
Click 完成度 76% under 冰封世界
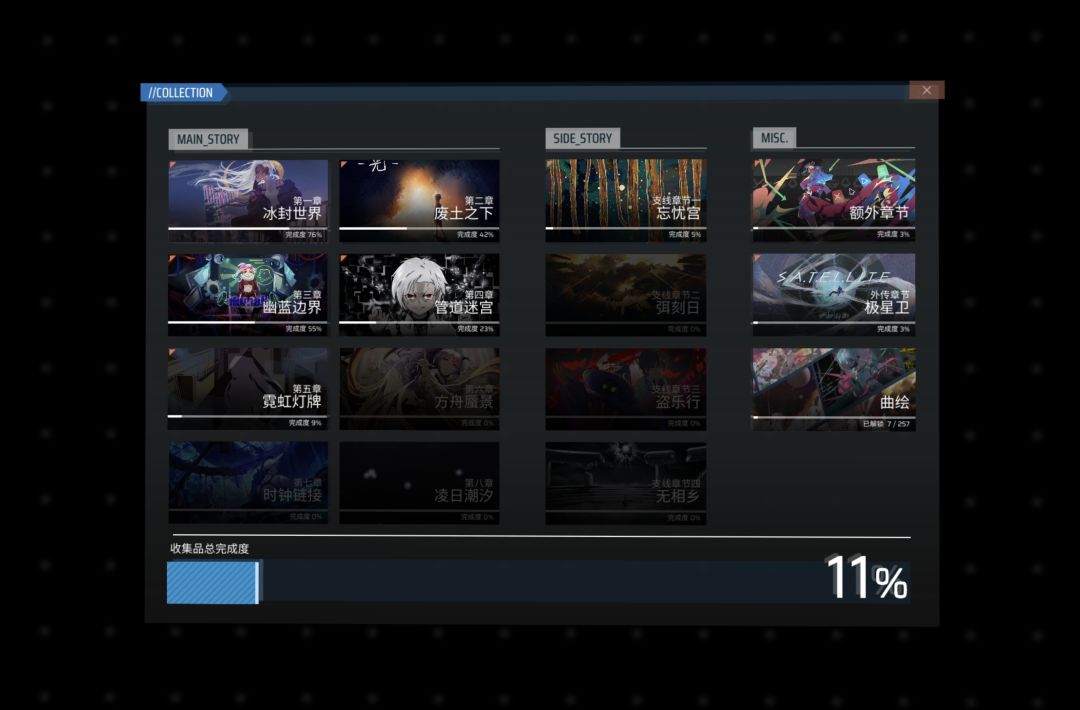click(304, 235)
